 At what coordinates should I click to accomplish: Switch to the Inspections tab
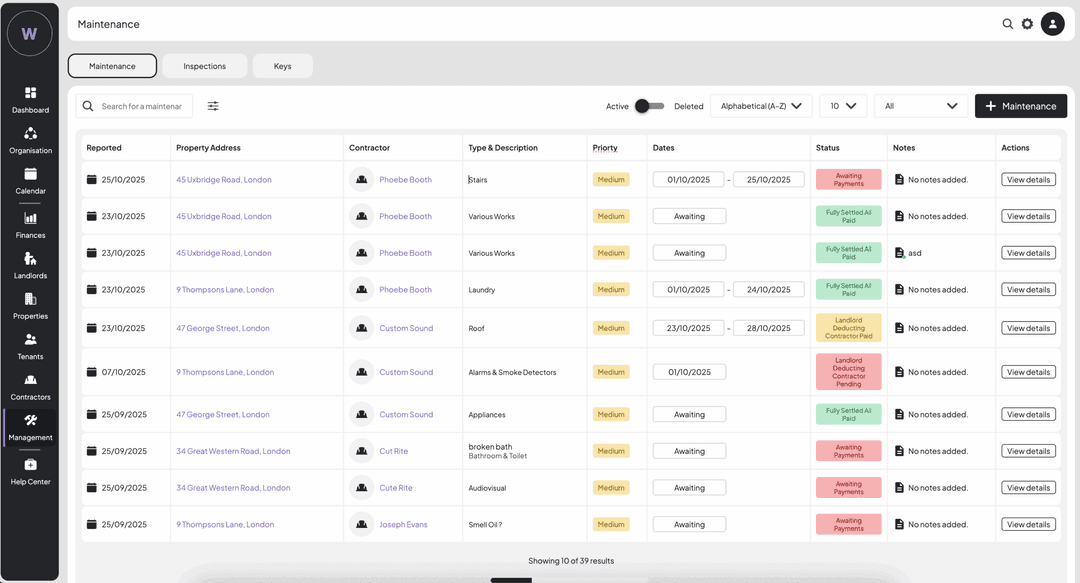(x=204, y=66)
